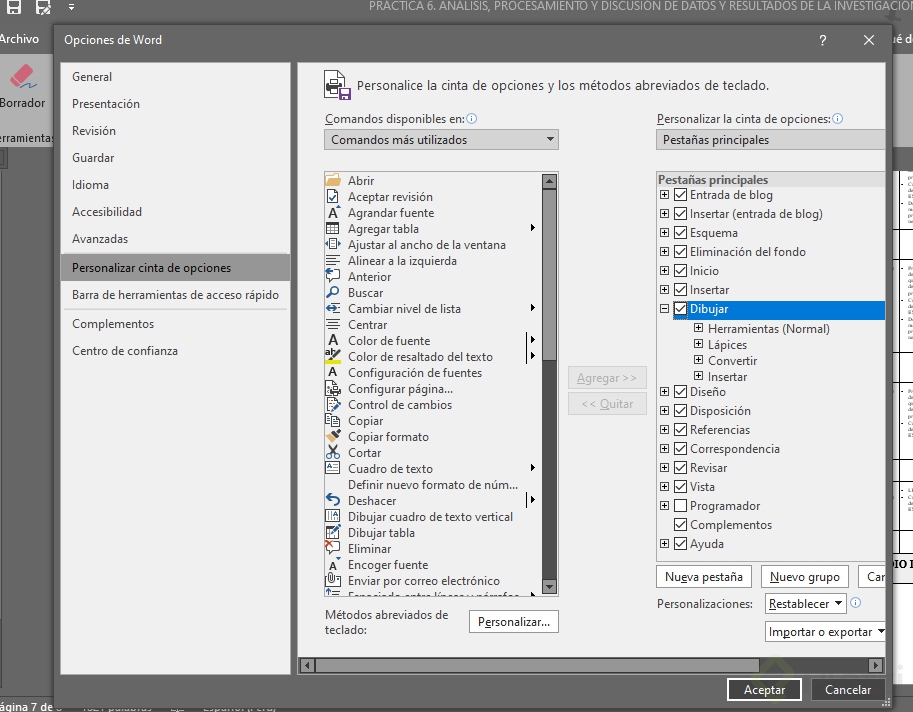Uncheck the Entrada de blog tab
Viewport: 913px width, 712px height.
(679, 194)
